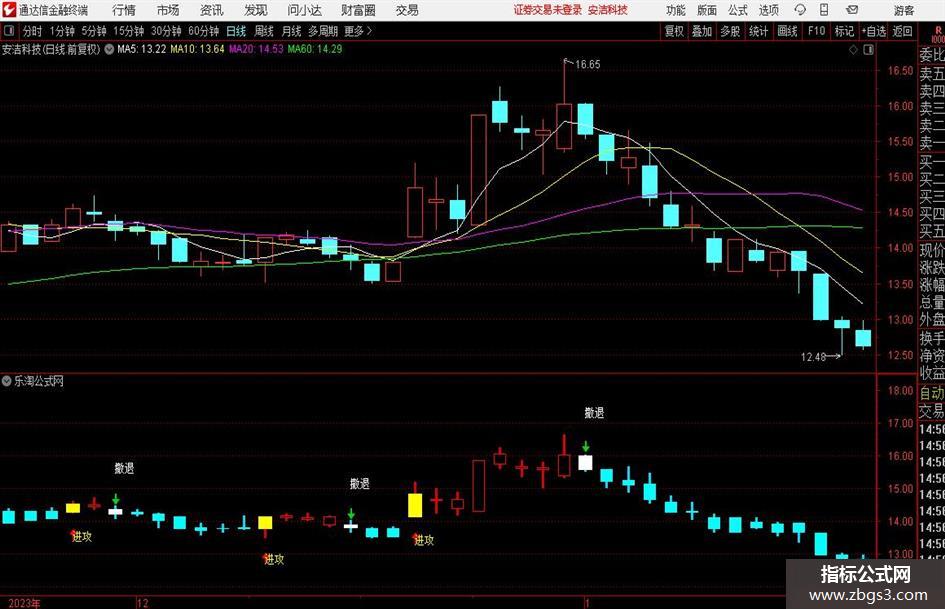Click the 统计 statistics toolbar button
Image resolution: width=945 pixels, height=609 pixels.
tap(759, 31)
